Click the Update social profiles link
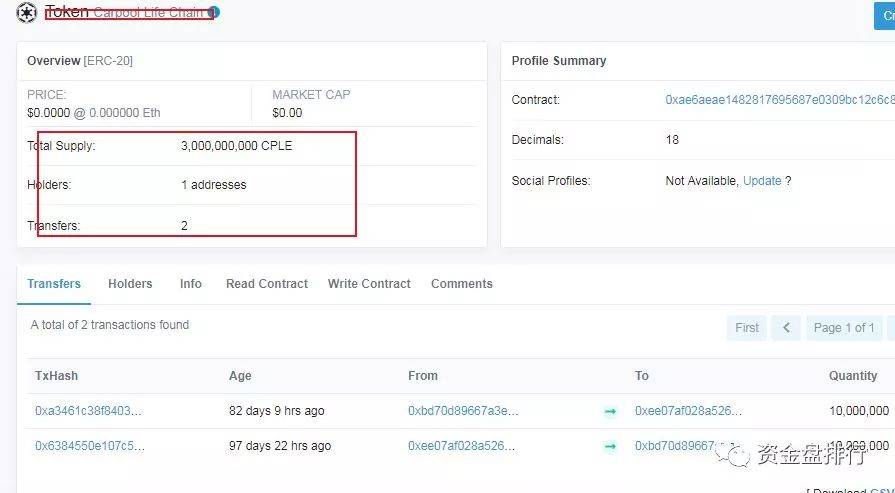 (x=761, y=181)
